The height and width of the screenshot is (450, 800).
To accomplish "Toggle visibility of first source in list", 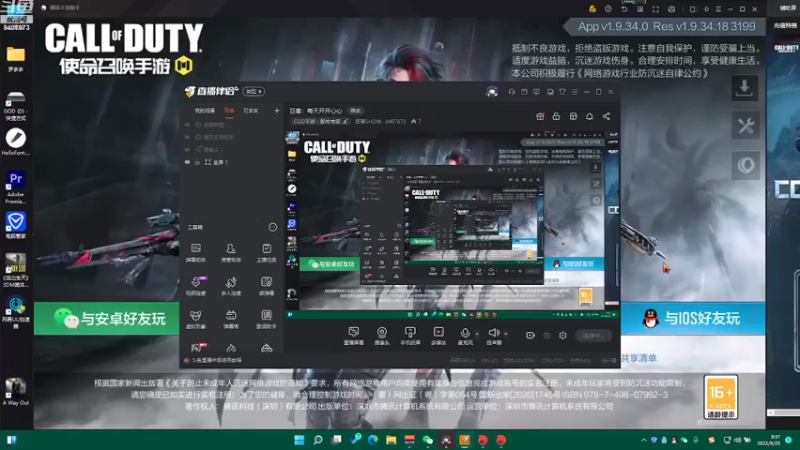I will click(x=187, y=124).
